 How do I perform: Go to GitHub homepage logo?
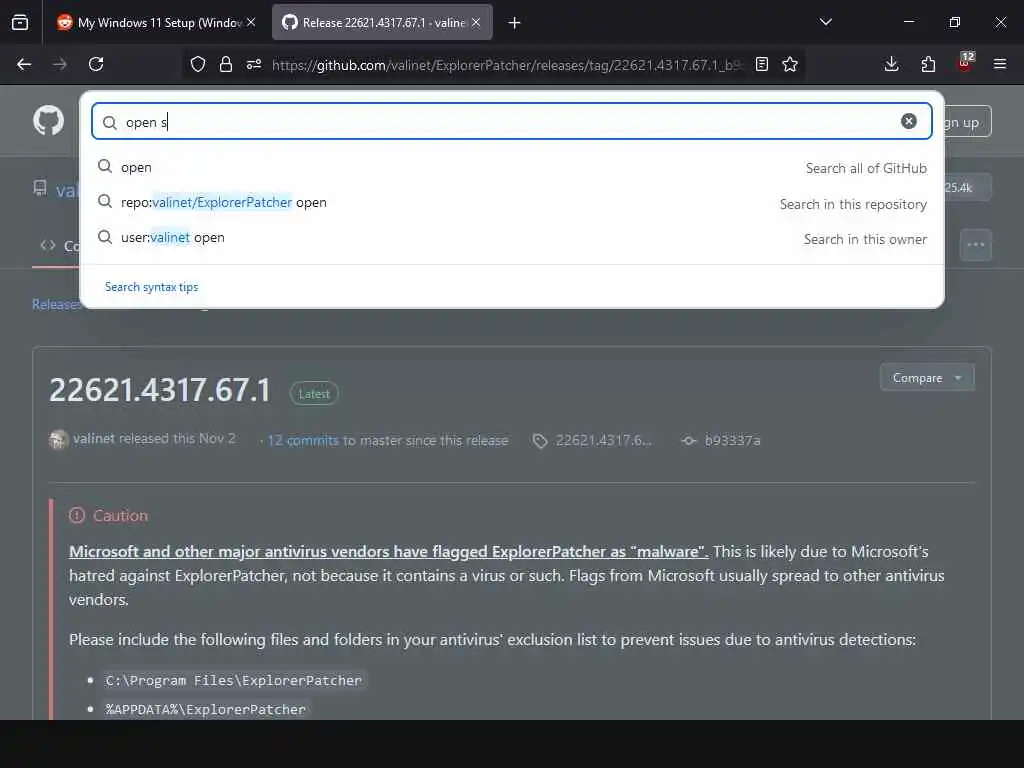point(49,120)
